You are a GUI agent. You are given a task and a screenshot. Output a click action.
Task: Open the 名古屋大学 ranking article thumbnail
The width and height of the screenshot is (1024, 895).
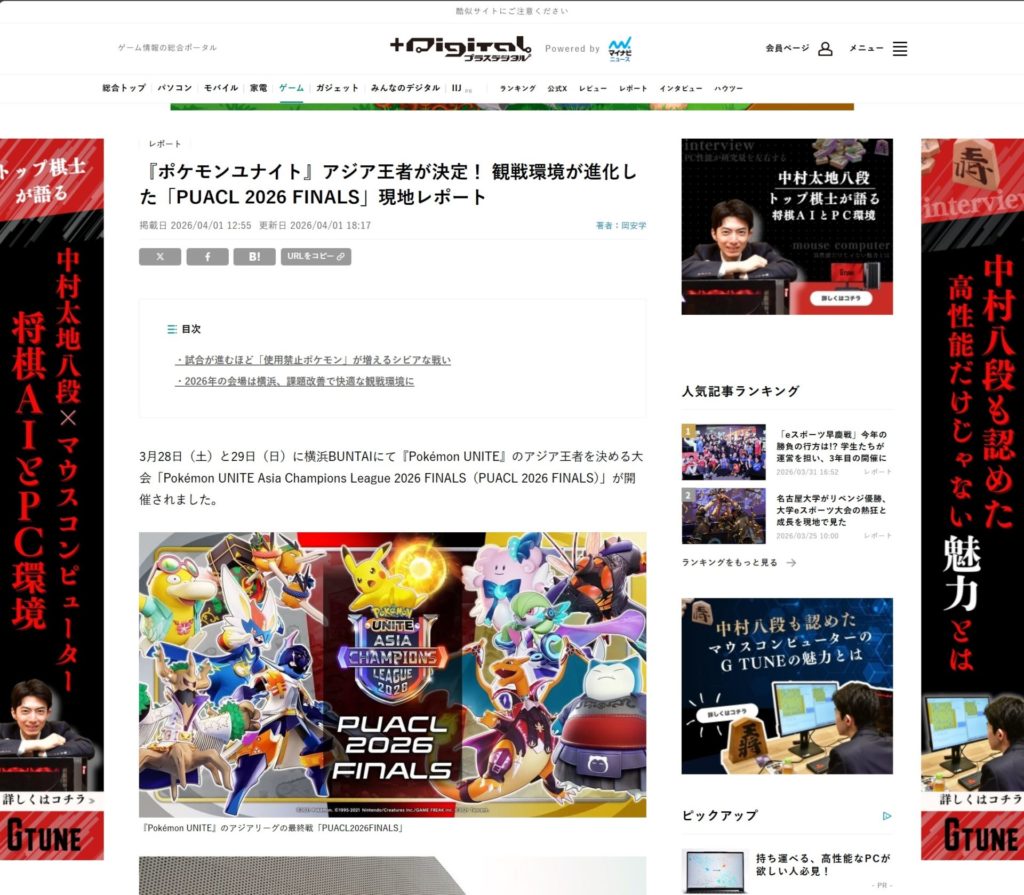(x=723, y=515)
